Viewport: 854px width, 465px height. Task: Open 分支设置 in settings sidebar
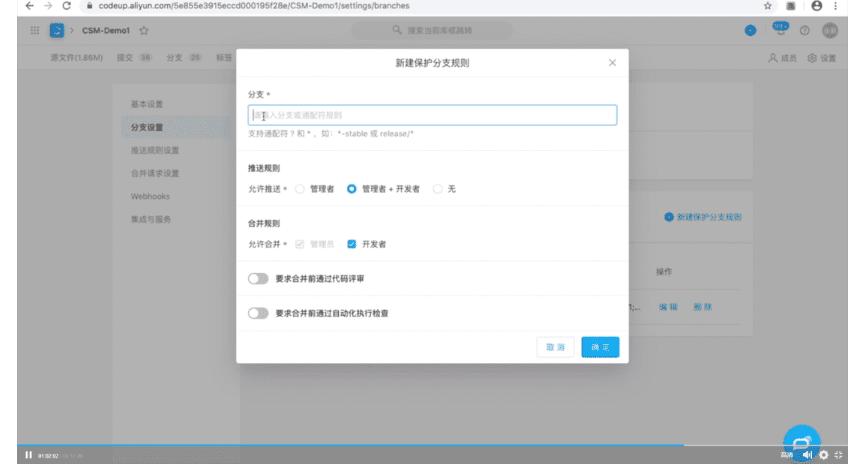pos(147,127)
